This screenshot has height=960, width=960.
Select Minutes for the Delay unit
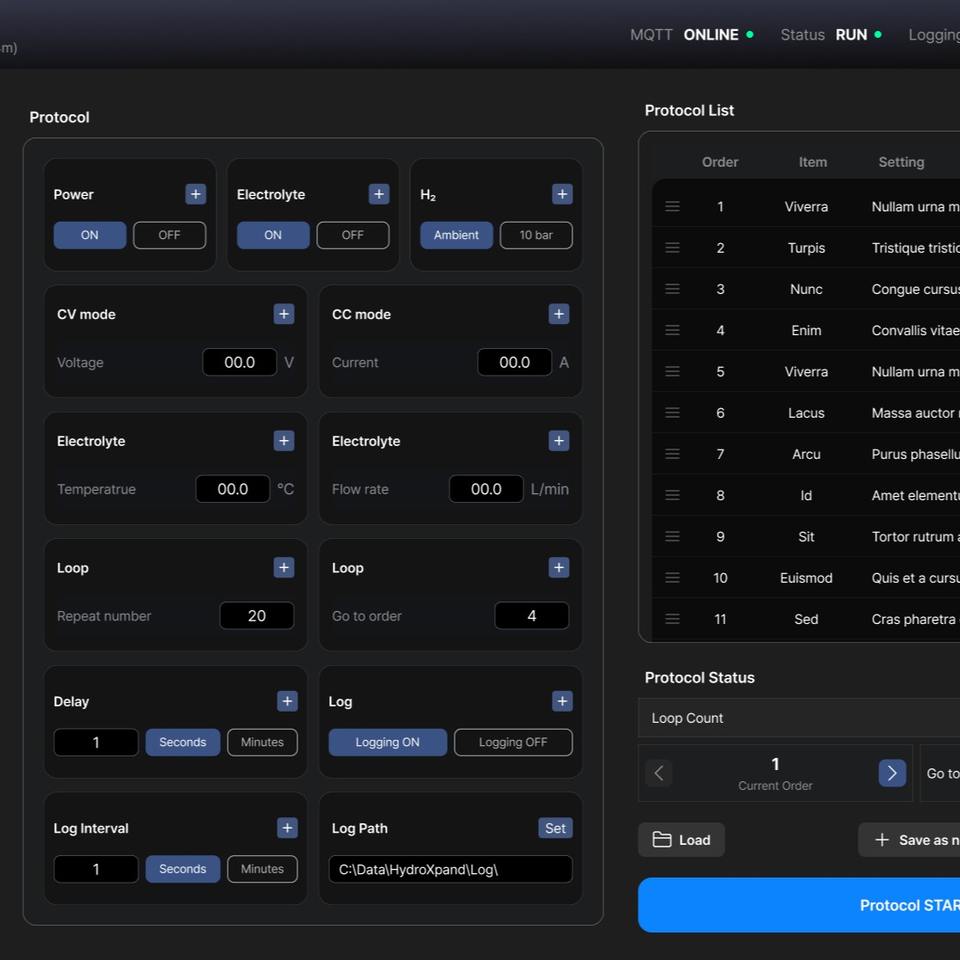coord(262,742)
